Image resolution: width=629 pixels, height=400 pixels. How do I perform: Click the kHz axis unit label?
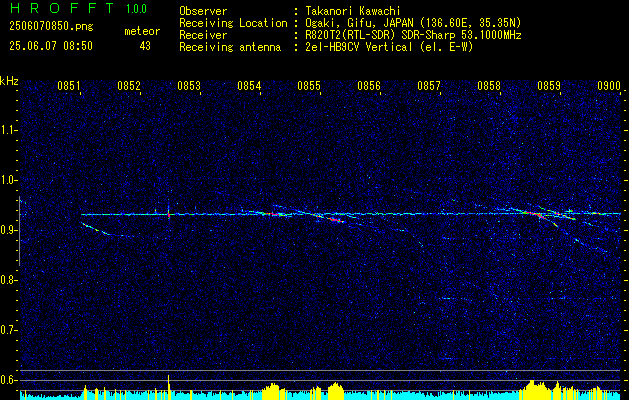click(x=9, y=81)
